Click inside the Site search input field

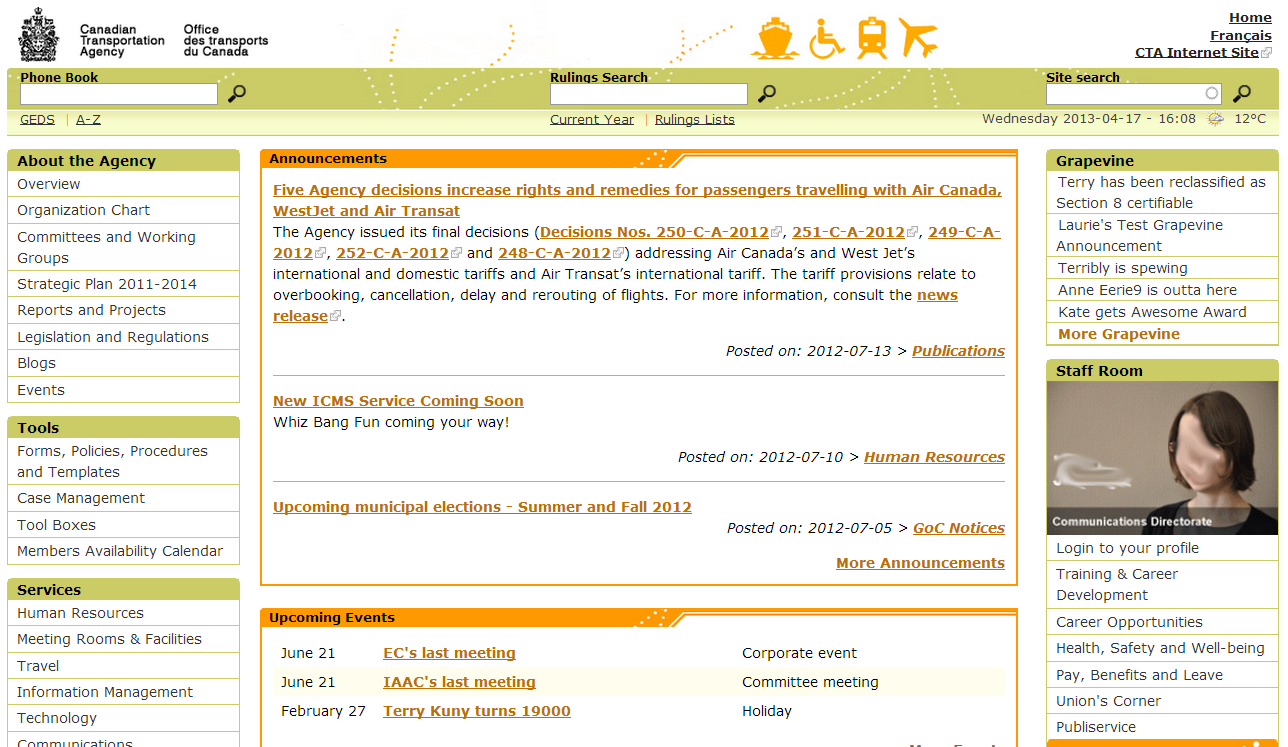click(1134, 94)
